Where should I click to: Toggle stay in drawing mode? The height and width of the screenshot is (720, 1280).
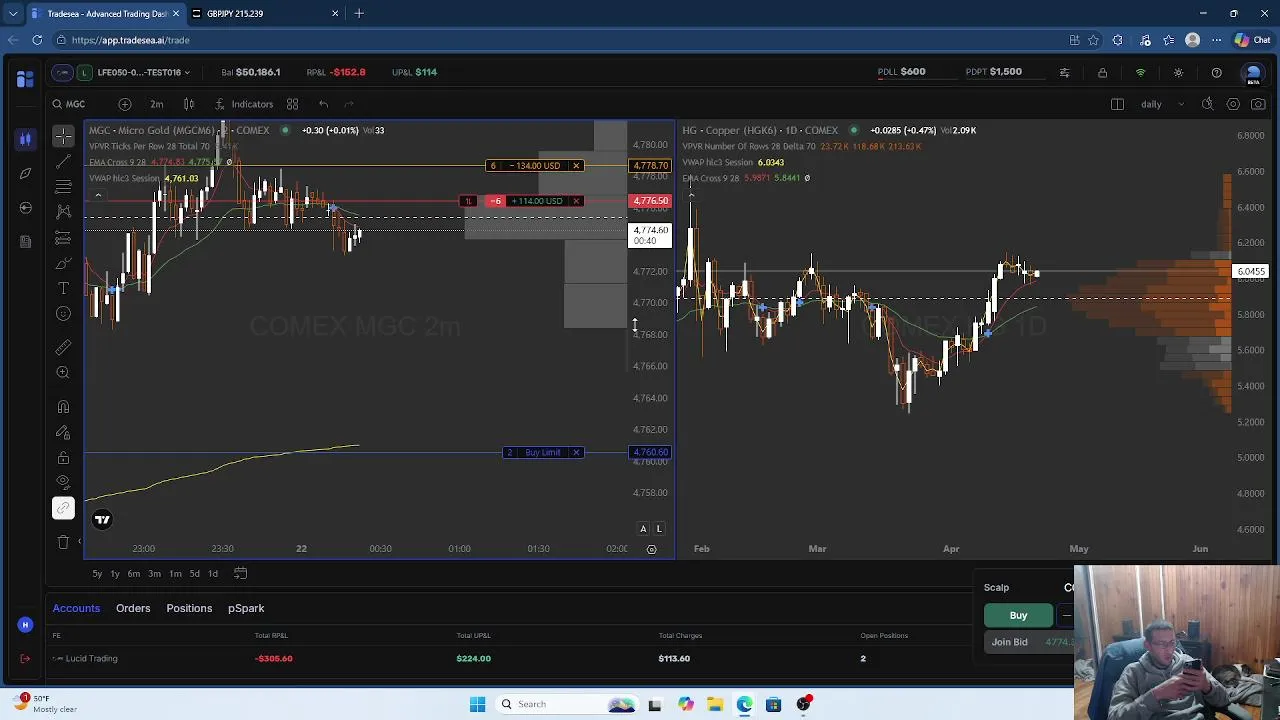point(63,432)
